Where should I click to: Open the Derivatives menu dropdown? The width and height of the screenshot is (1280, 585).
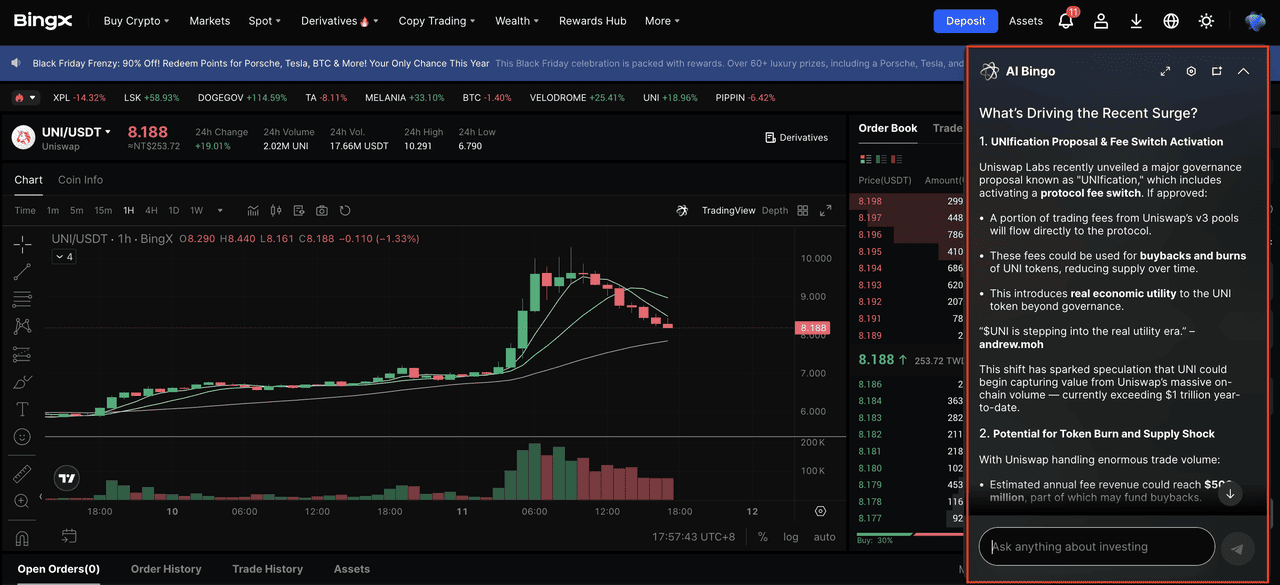(335, 21)
